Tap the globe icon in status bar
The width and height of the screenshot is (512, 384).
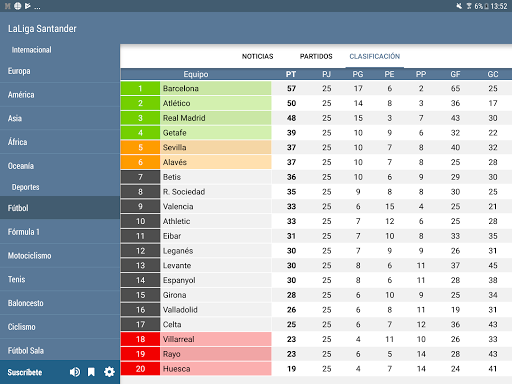coord(18,6)
